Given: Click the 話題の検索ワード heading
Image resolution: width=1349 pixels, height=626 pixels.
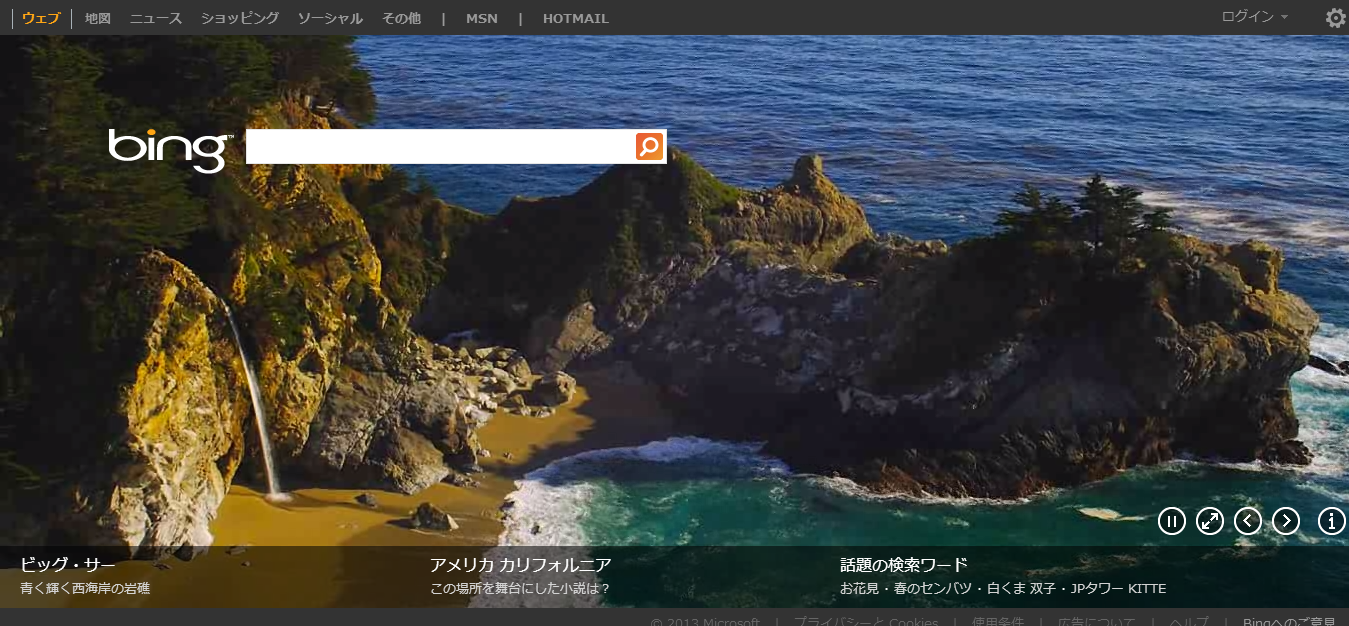Looking at the screenshot, I should click(x=903, y=565).
